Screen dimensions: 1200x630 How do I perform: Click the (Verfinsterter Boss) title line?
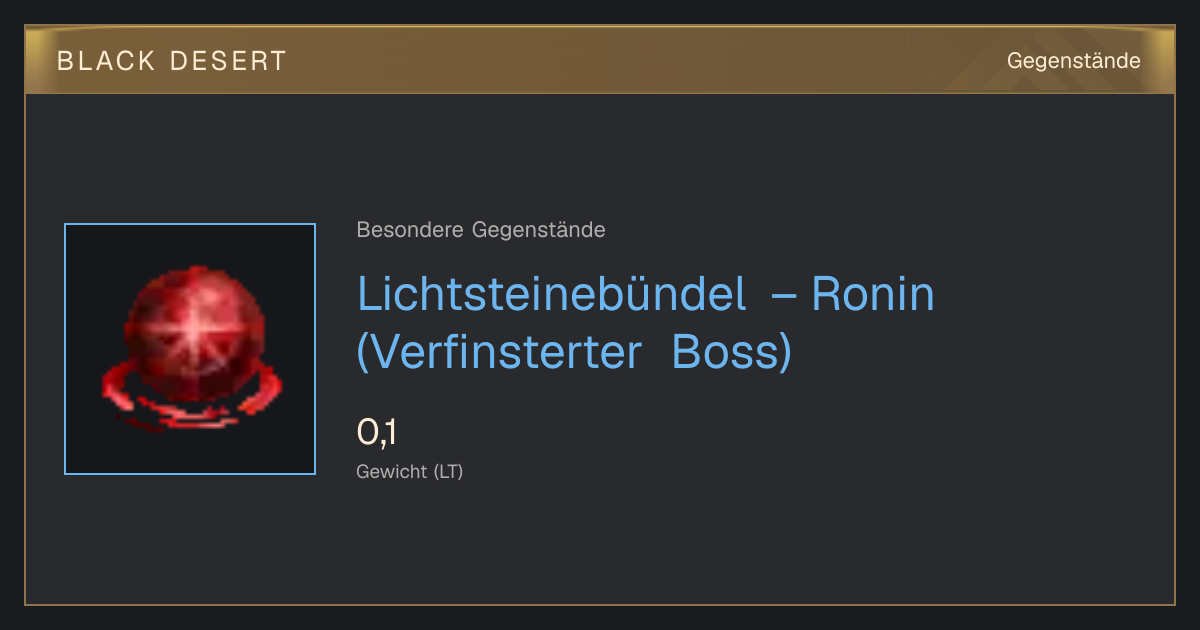575,352
